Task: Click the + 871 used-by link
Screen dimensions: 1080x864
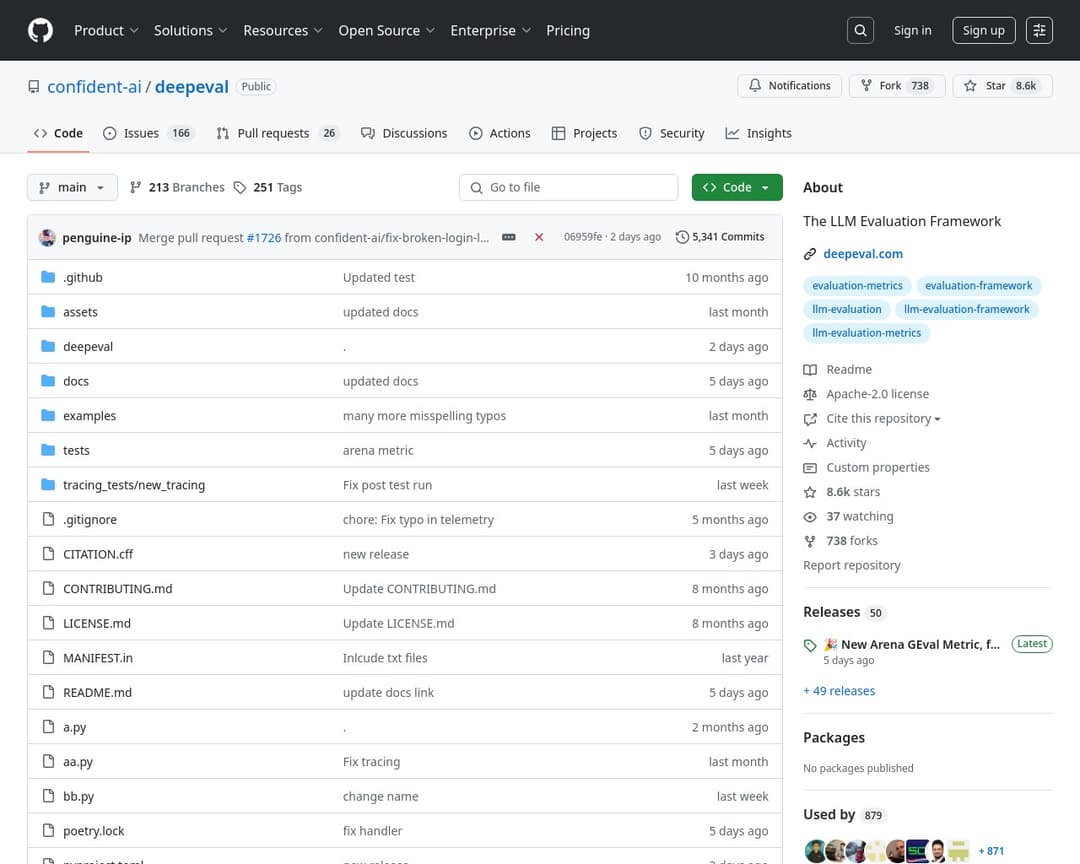Action: [991, 852]
